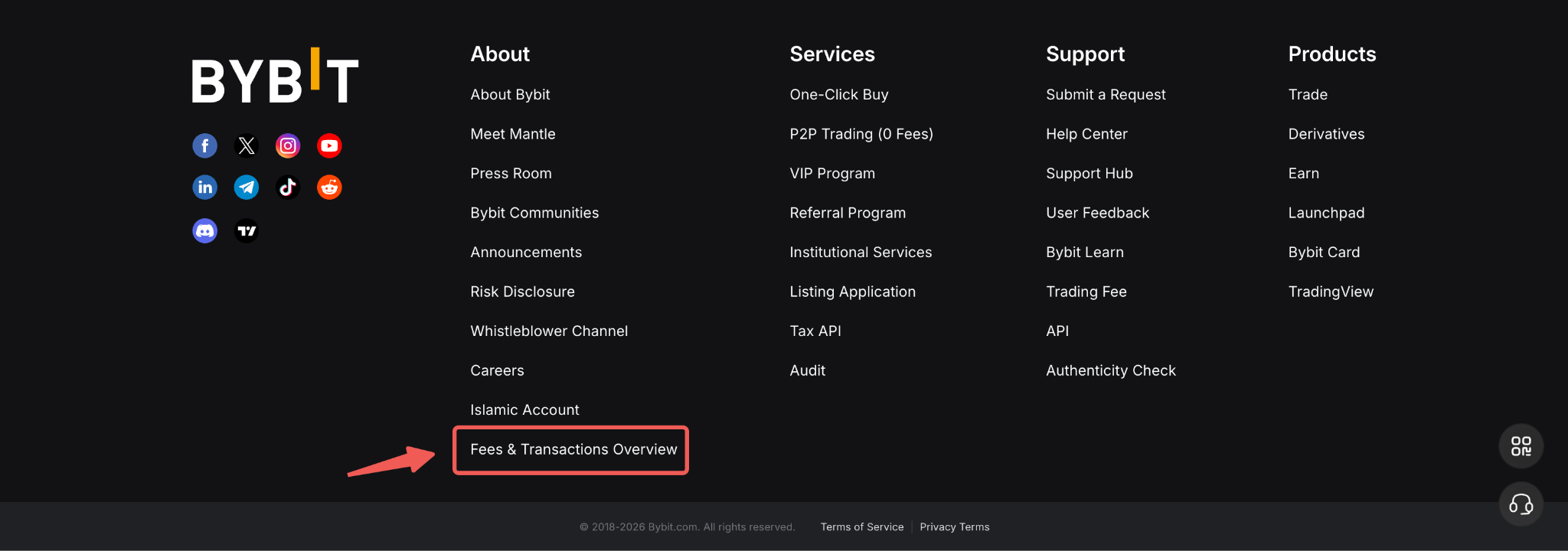Click the X (Twitter) social icon
The width and height of the screenshot is (1568, 551).
[247, 145]
